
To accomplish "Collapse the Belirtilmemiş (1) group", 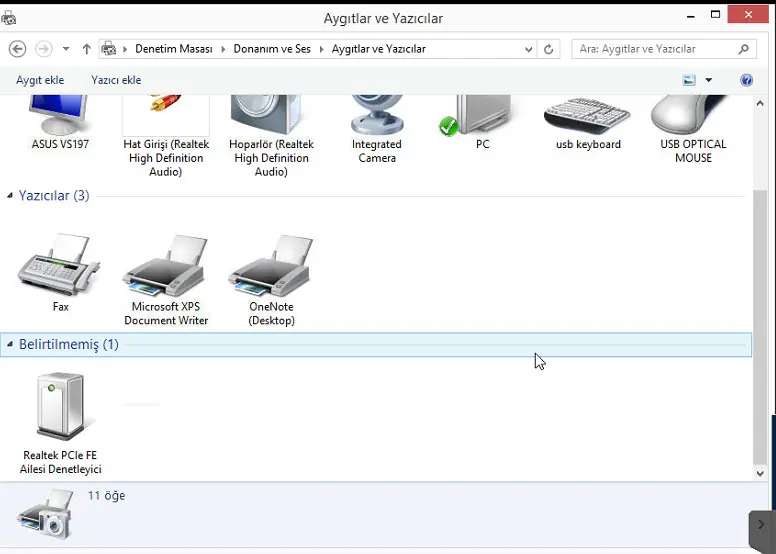I will pyautogui.click(x=10, y=345).
